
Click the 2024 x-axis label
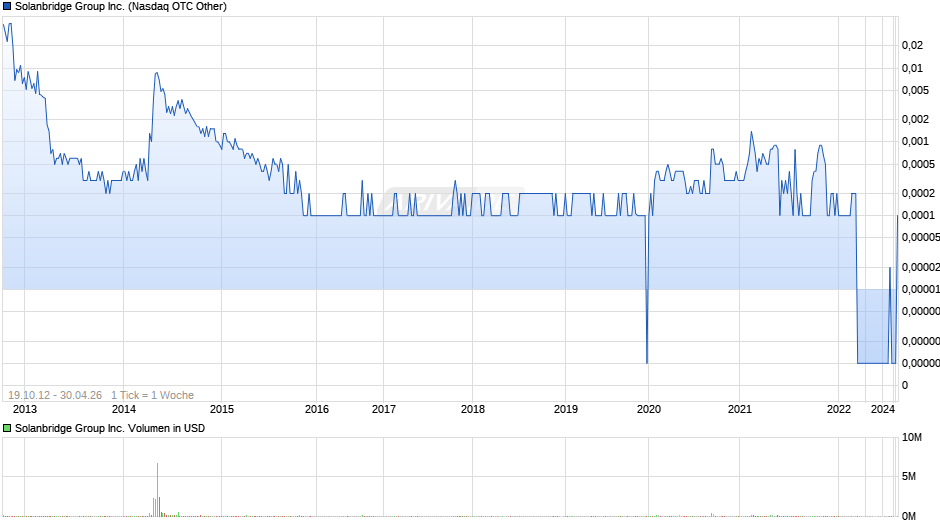882,409
